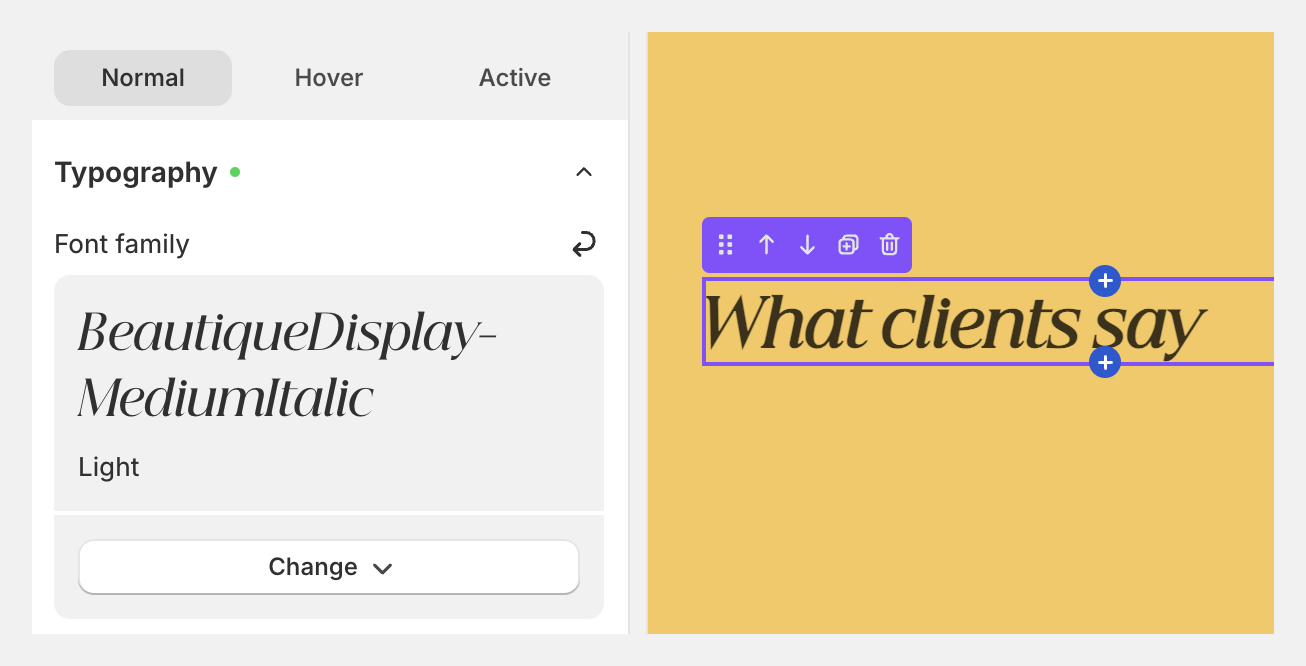Click the plus button above the heading
The image size is (1306, 666).
click(x=1105, y=281)
